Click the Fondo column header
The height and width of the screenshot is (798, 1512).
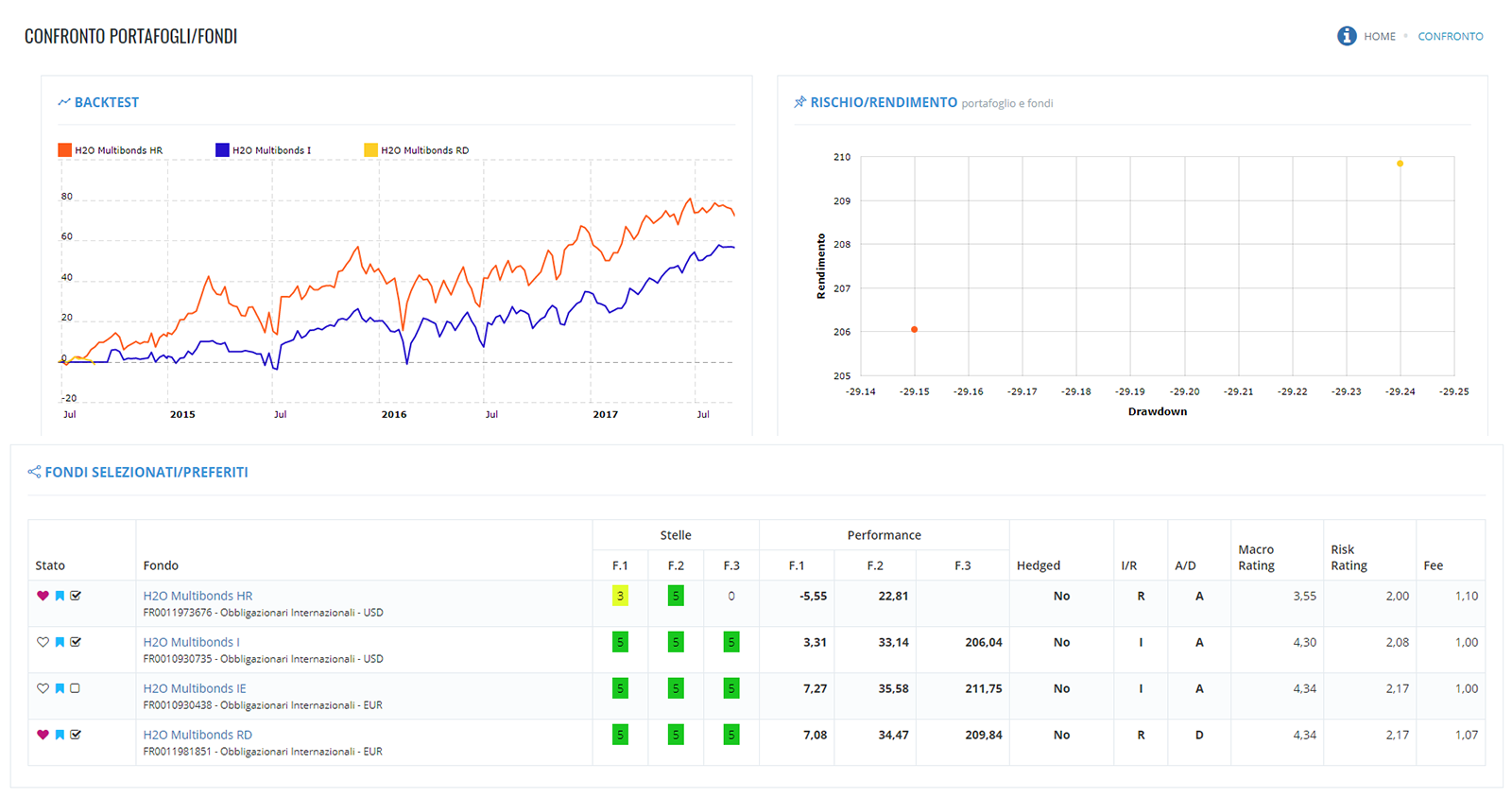[x=161, y=565]
